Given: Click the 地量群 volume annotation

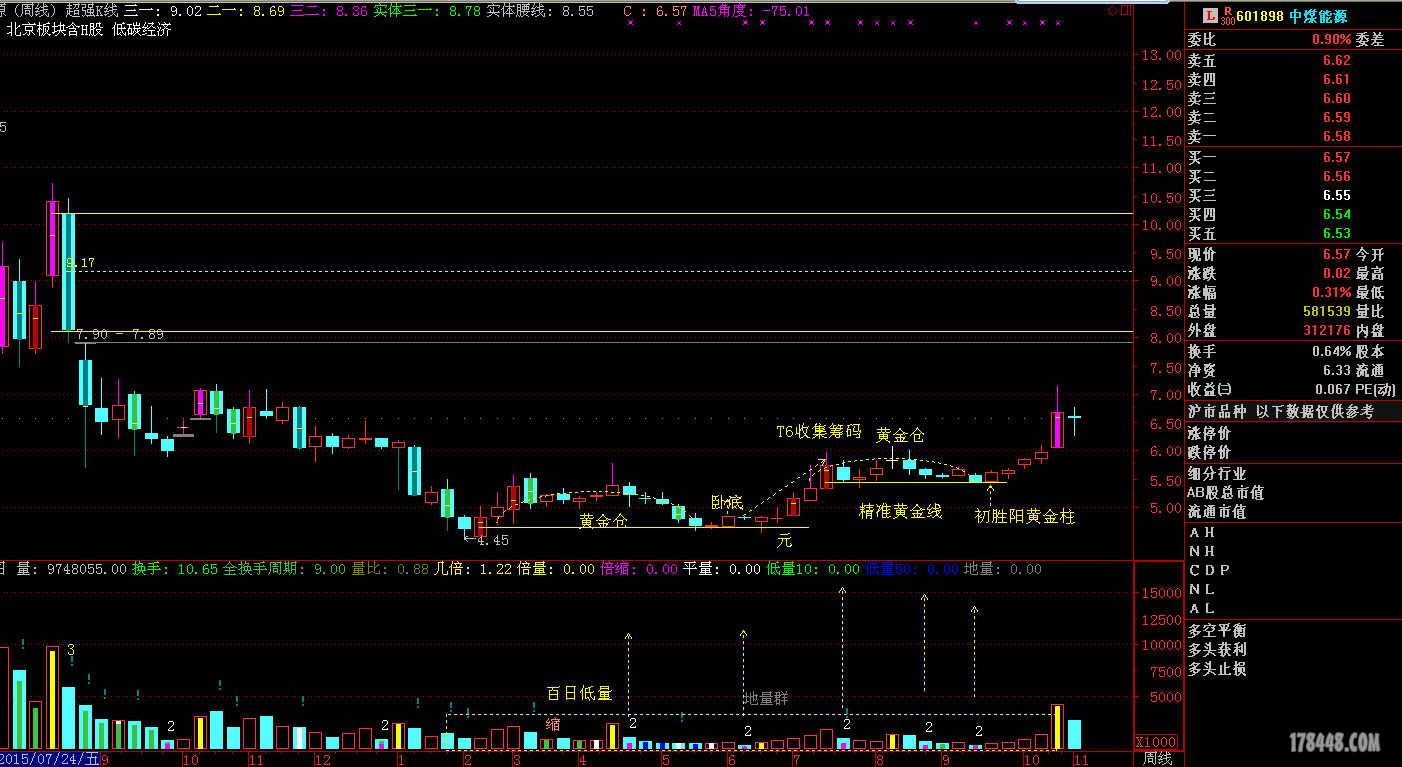Looking at the screenshot, I should (767, 698).
